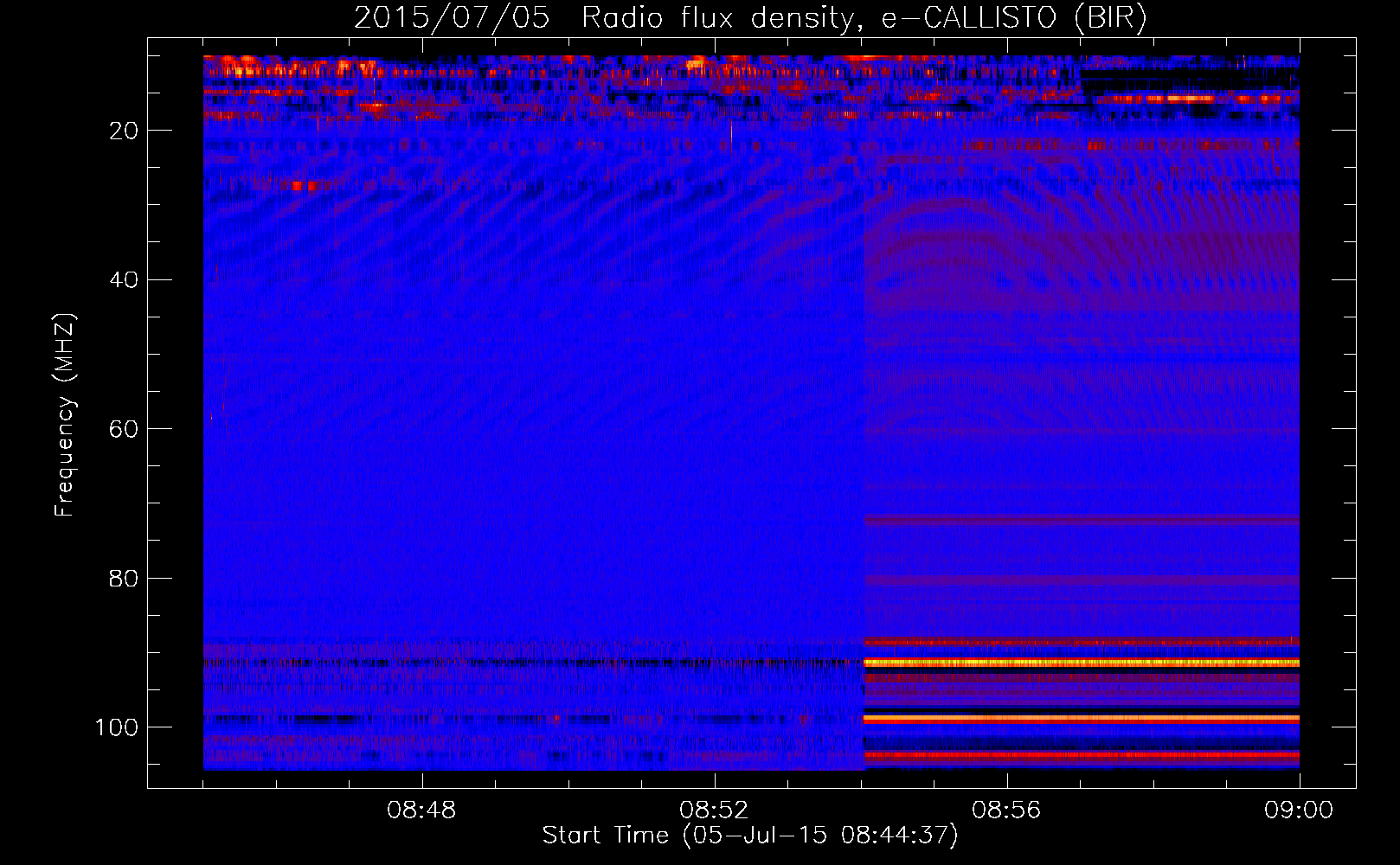The height and width of the screenshot is (865, 1400).
Task: Click the 'Start Time (05-Jul-15 08:44:37)' axis label
Action: [x=750, y=836]
